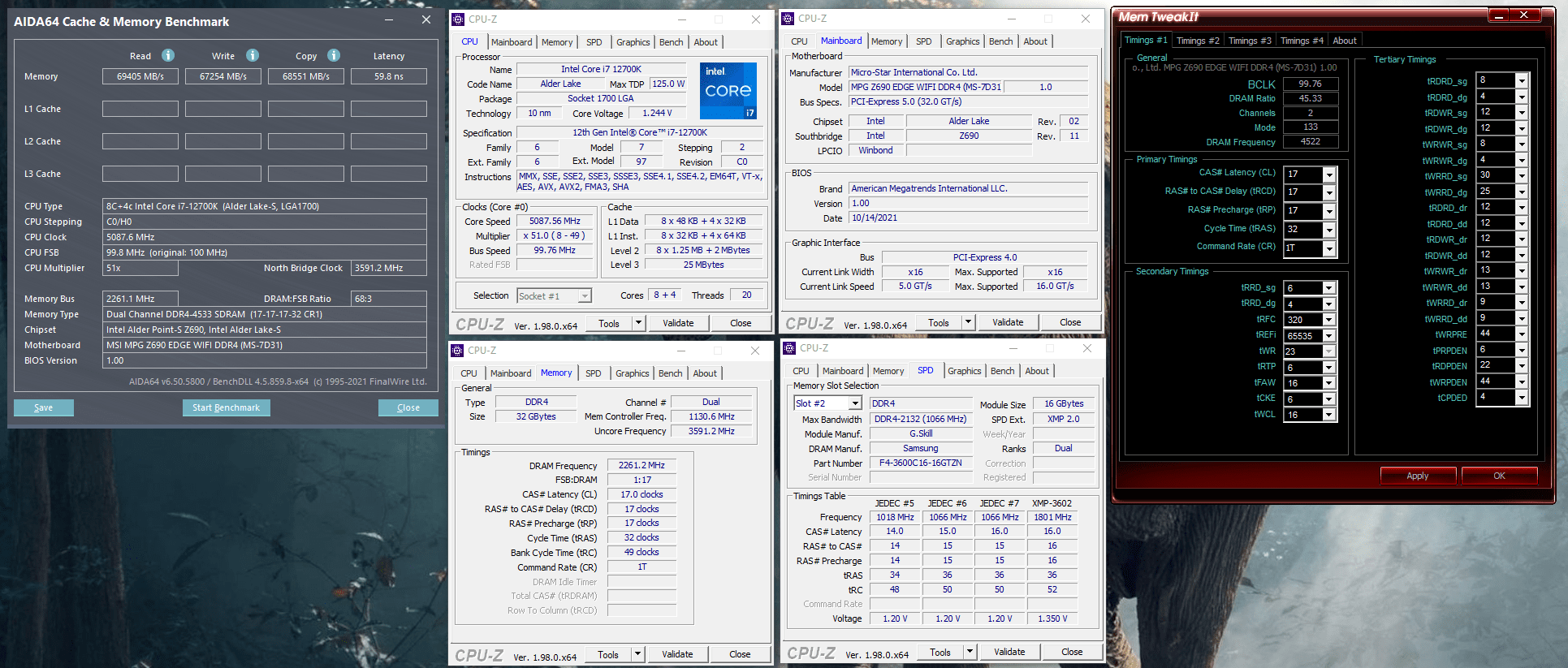Open the Command Rate (CR) dropdown

pos(1329,248)
